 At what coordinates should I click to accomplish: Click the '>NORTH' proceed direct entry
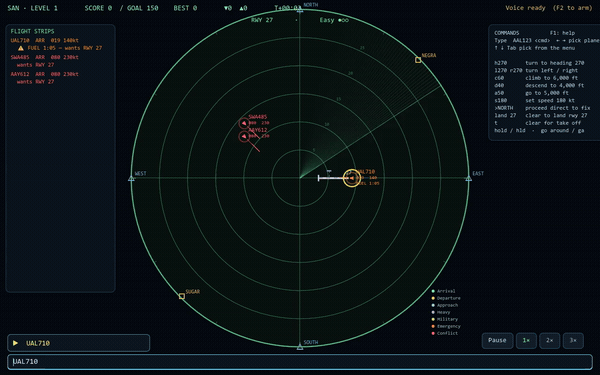542,108
